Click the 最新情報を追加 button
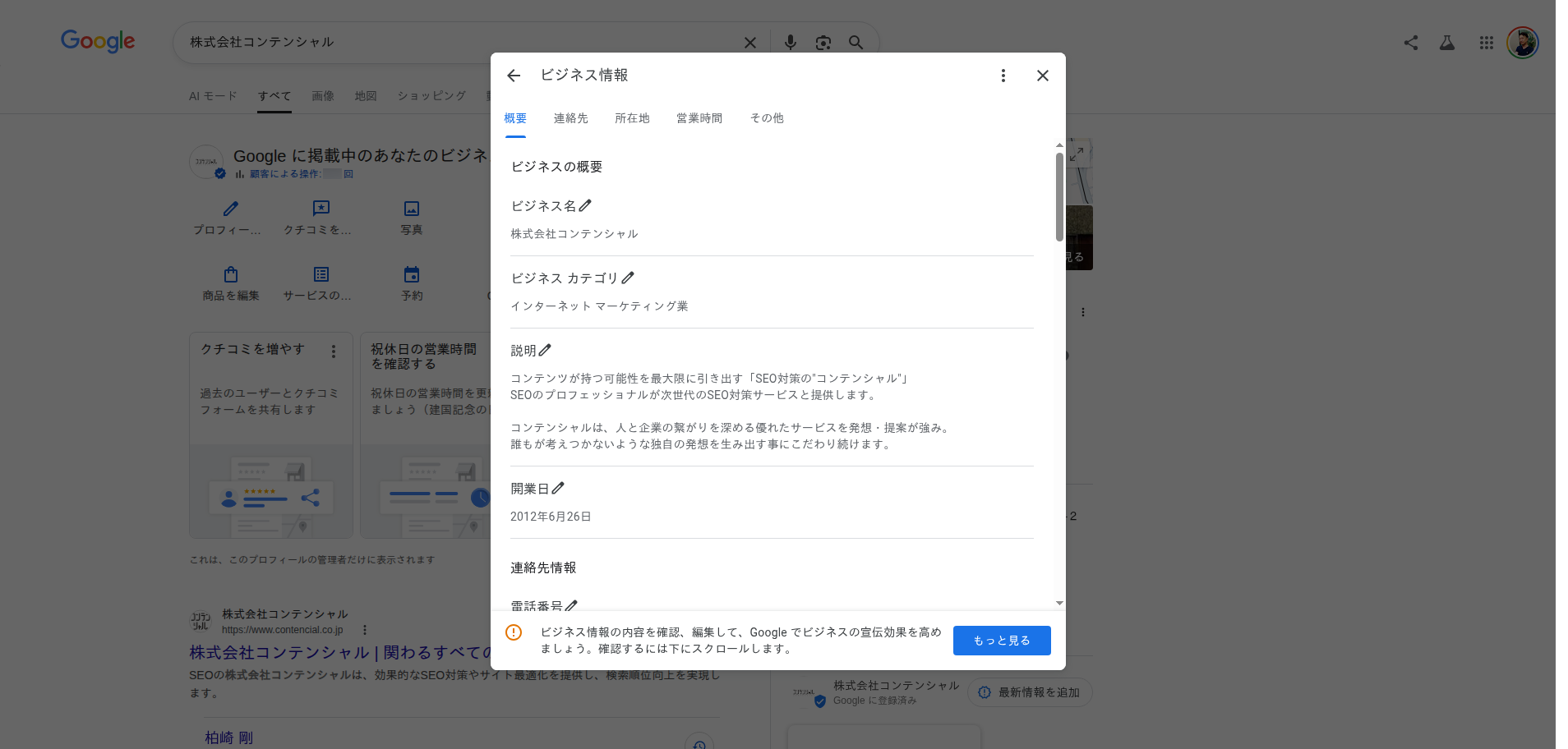Image resolution: width=1568 pixels, height=749 pixels. (1030, 692)
